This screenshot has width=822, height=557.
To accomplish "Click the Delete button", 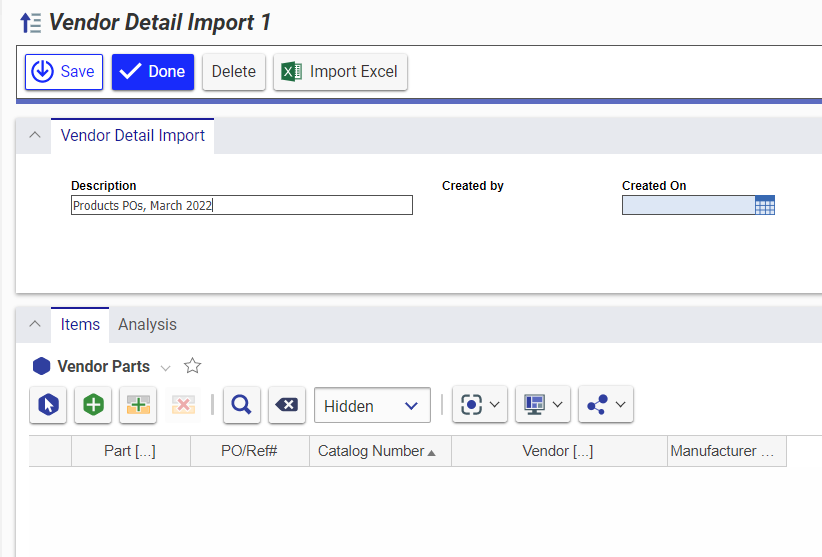I will pyautogui.click(x=234, y=72).
